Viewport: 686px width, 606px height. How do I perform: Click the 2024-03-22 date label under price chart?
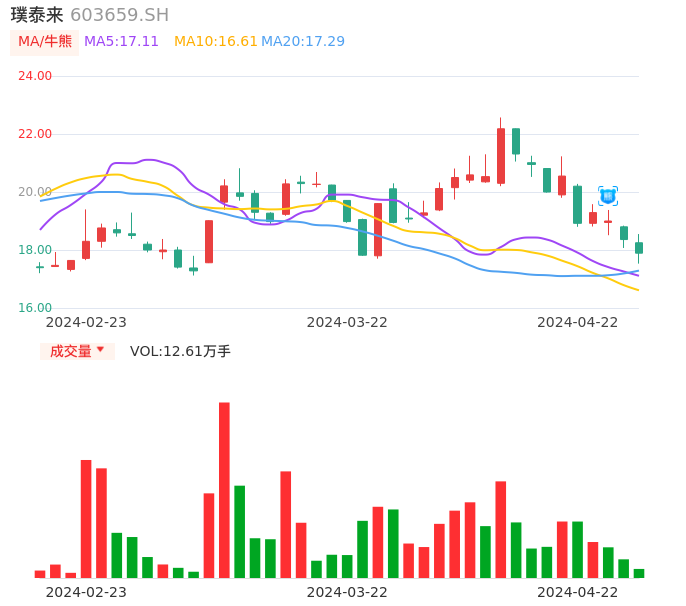click(347, 322)
